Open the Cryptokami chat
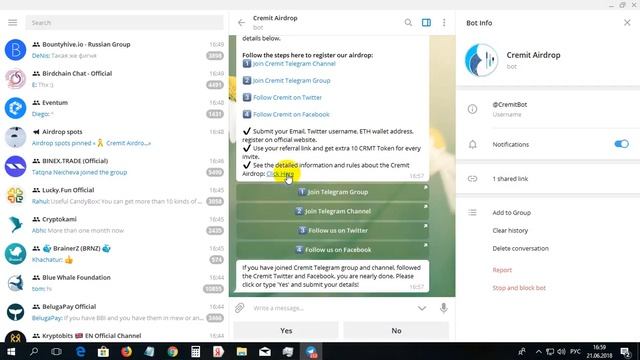 tap(114, 225)
